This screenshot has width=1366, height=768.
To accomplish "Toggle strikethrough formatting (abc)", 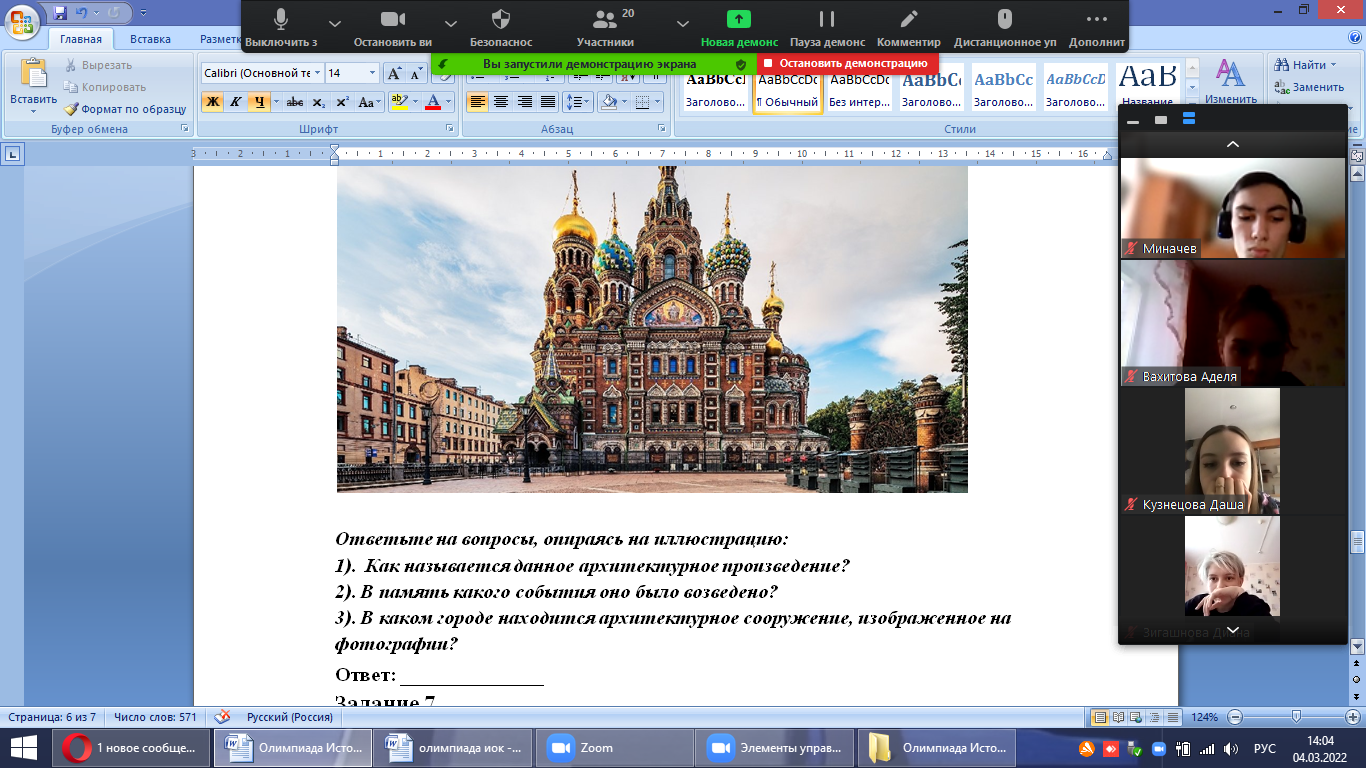I will pos(295,102).
